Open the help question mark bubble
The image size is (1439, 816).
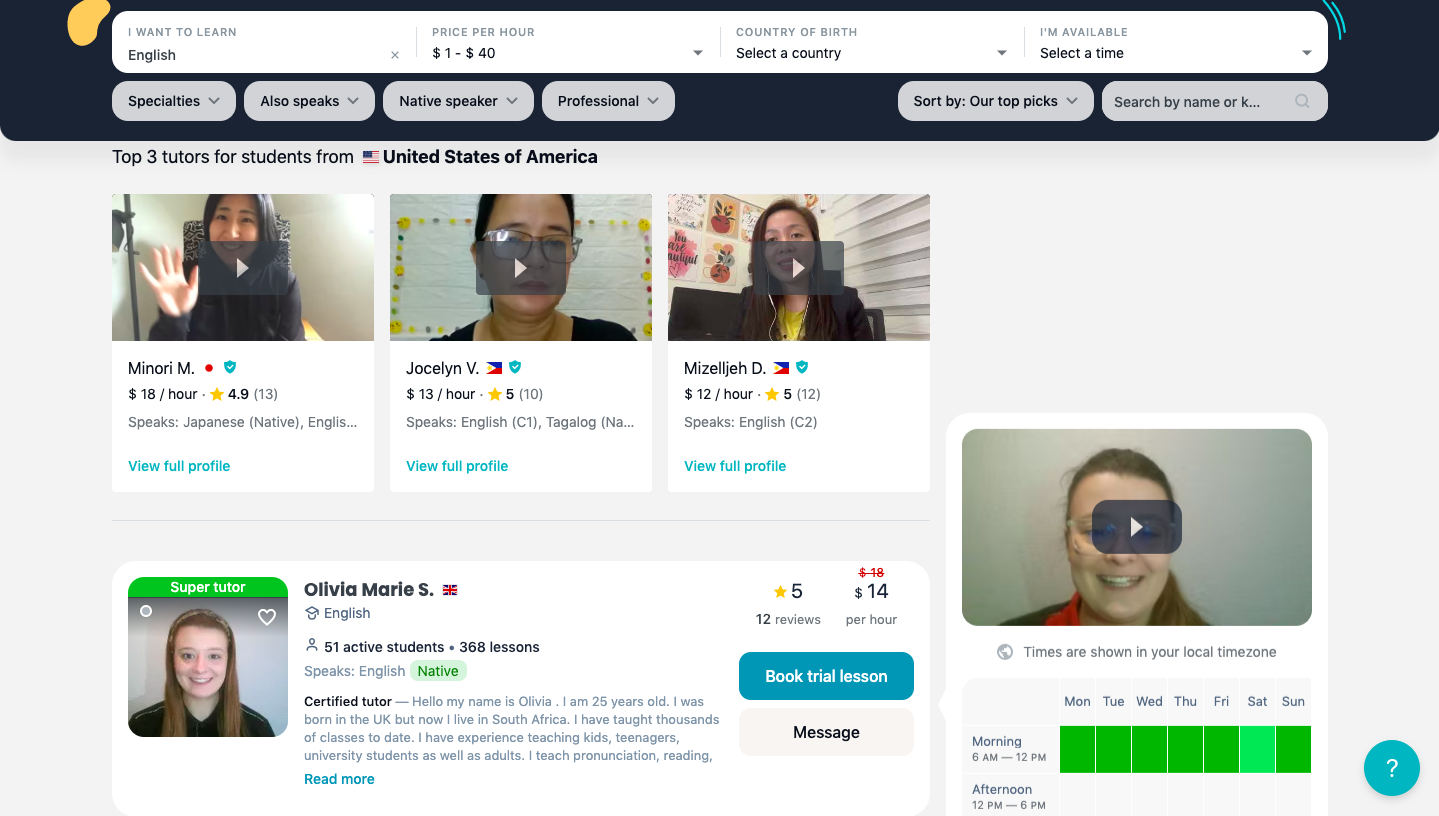click(x=1391, y=768)
